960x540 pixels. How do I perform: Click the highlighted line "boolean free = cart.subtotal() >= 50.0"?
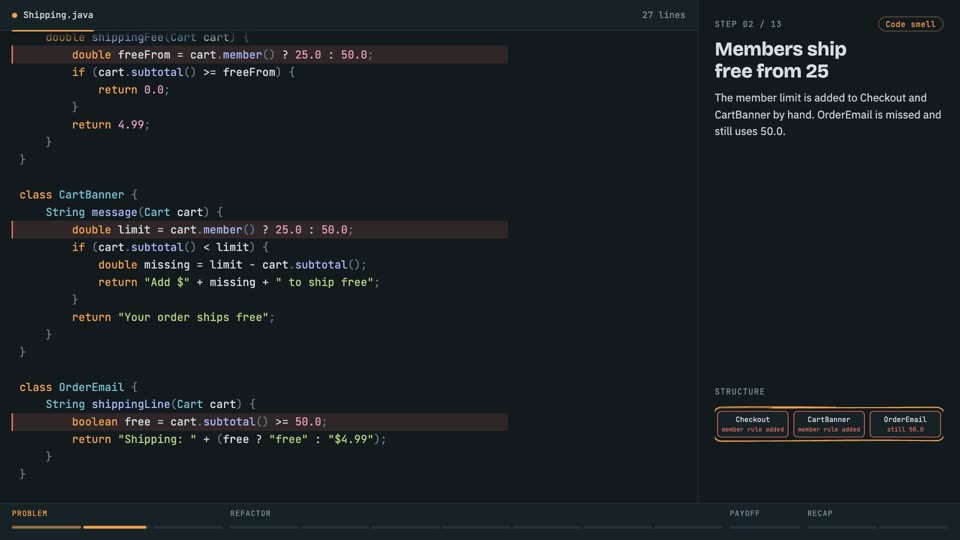[x=260, y=422]
